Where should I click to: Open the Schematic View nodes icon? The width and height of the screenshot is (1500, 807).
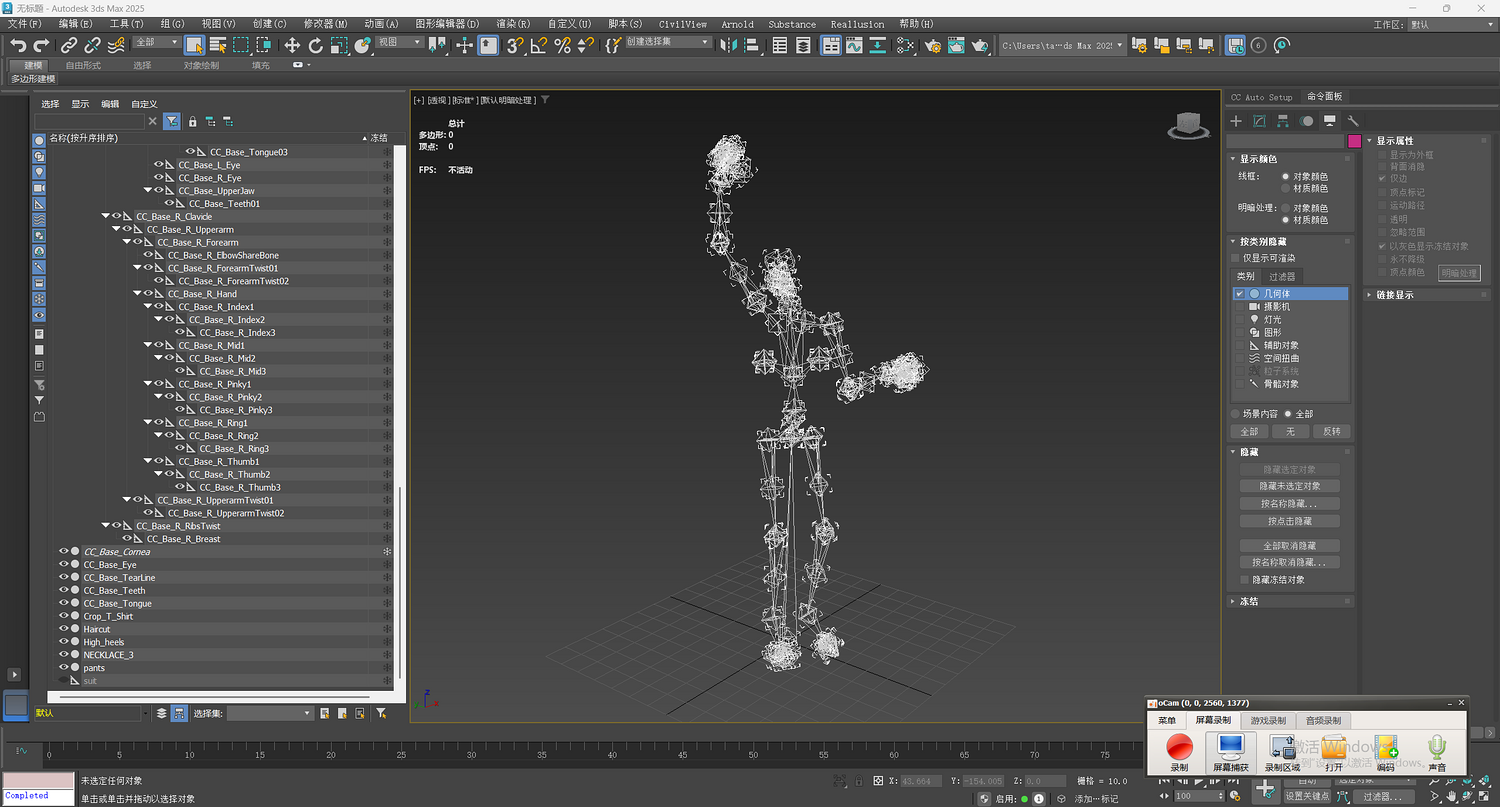905,45
